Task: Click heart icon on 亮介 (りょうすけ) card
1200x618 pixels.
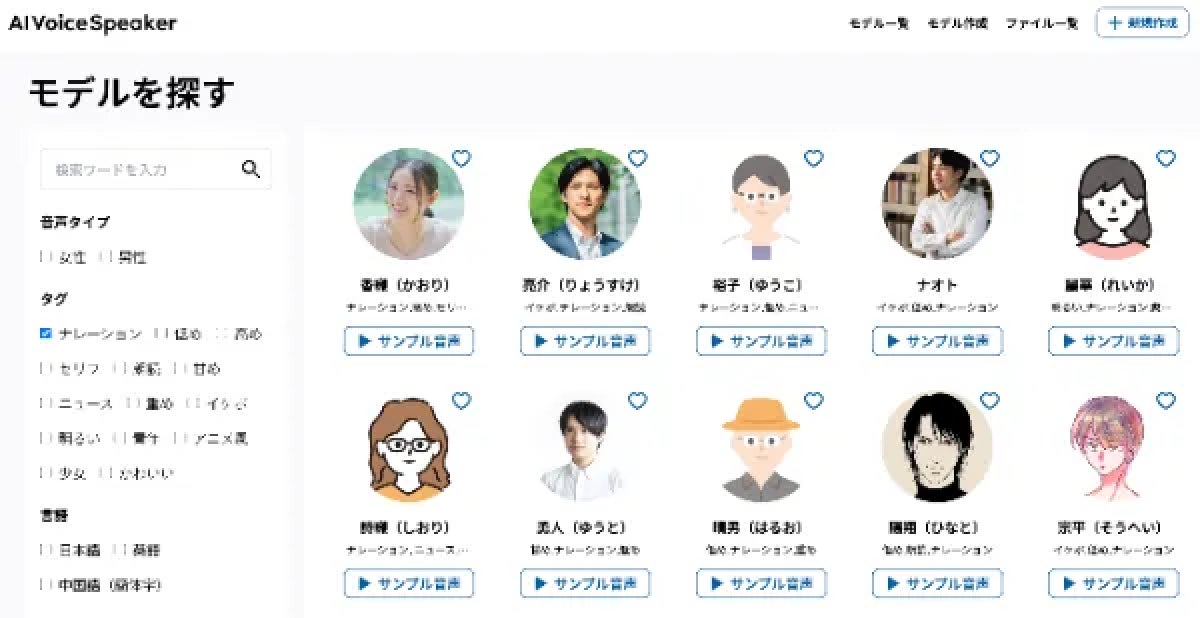Action: point(637,158)
